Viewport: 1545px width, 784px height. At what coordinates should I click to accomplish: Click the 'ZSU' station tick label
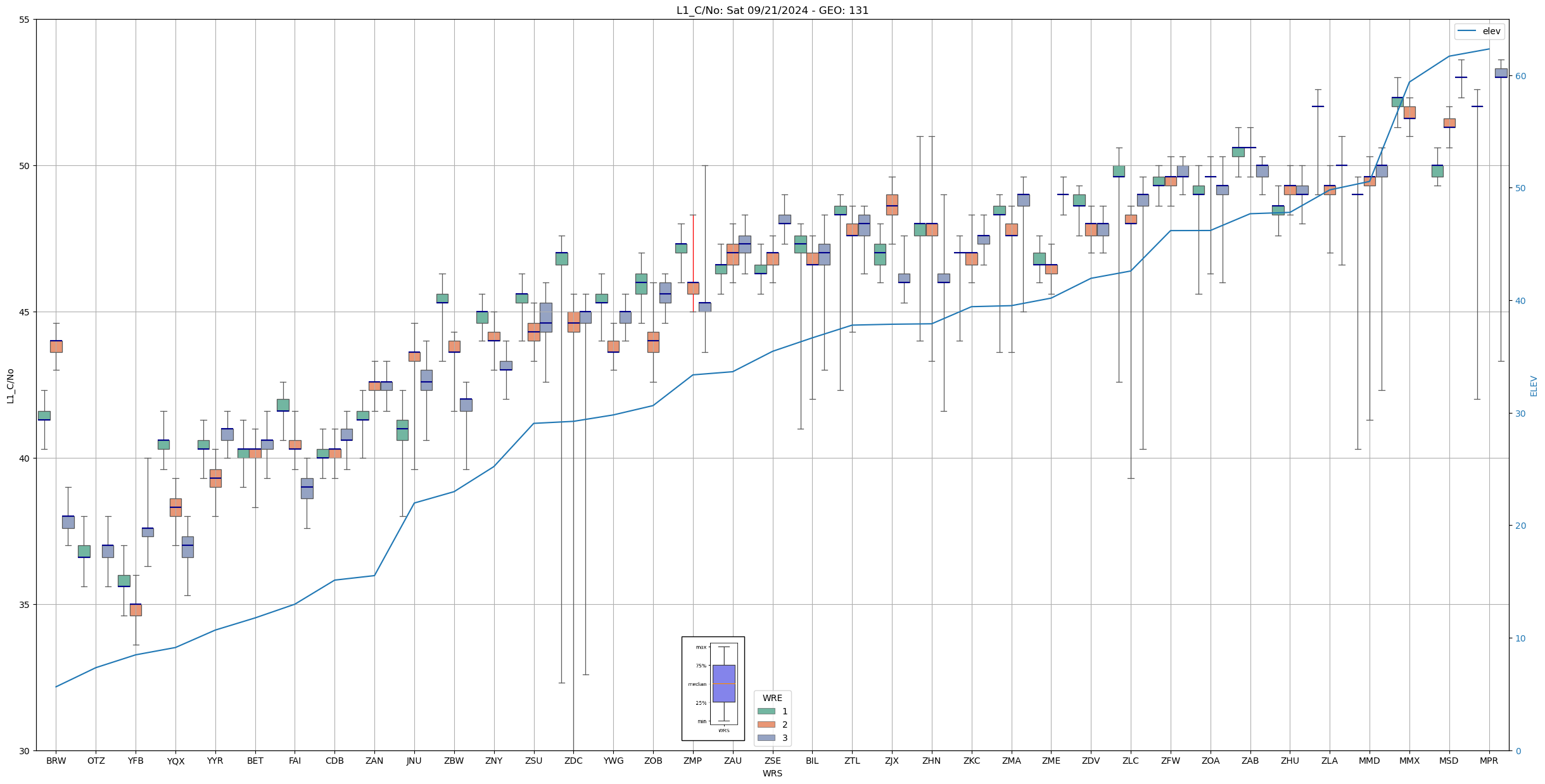[534, 761]
